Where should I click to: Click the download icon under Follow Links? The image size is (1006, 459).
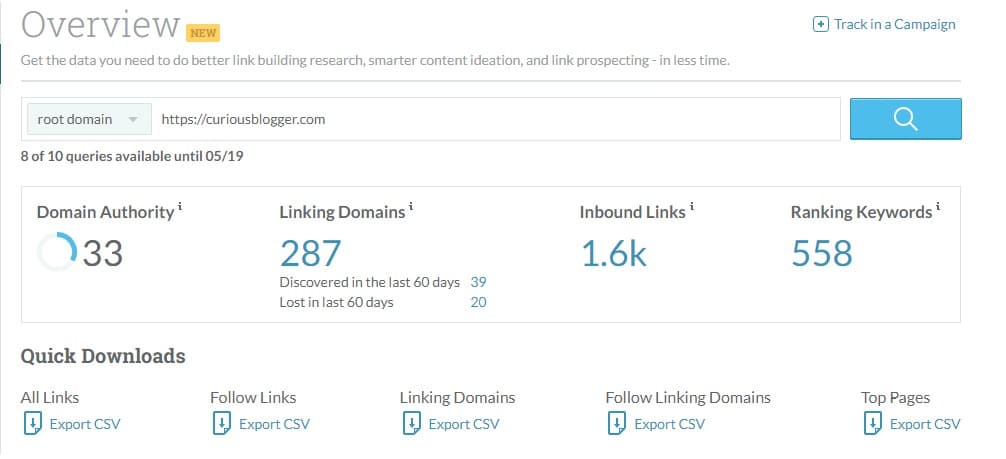click(221, 424)
